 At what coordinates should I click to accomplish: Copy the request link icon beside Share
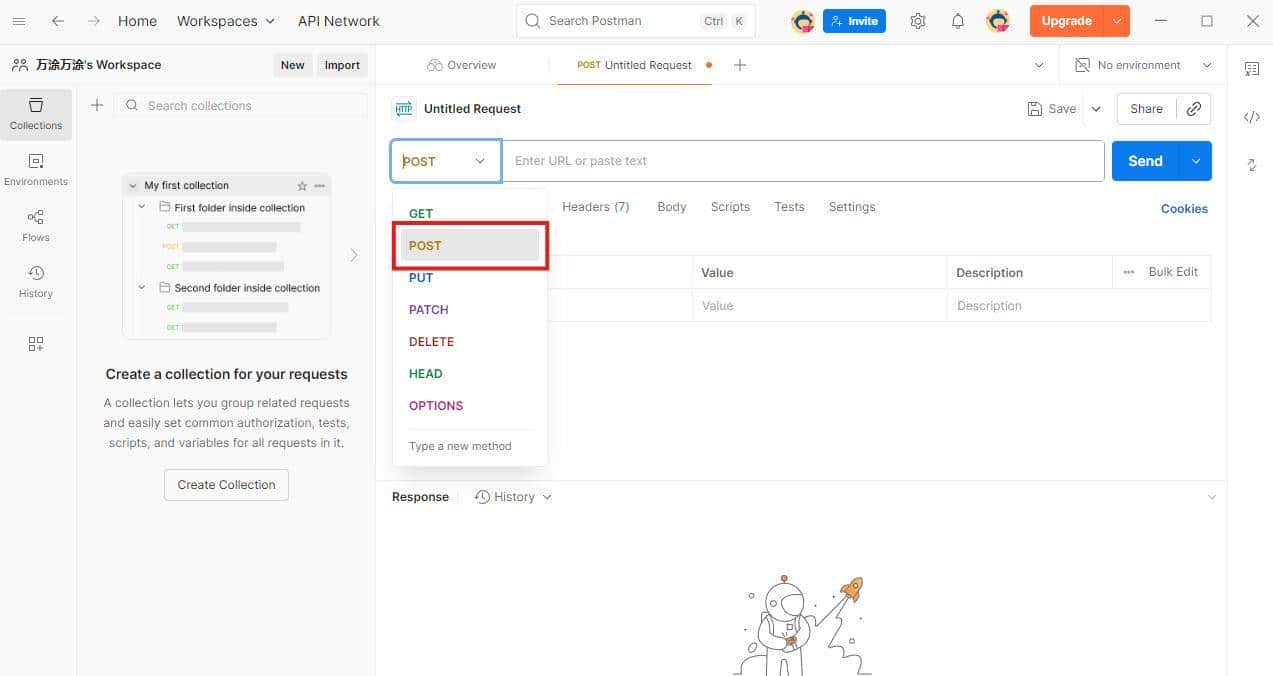click(1194, 108)
